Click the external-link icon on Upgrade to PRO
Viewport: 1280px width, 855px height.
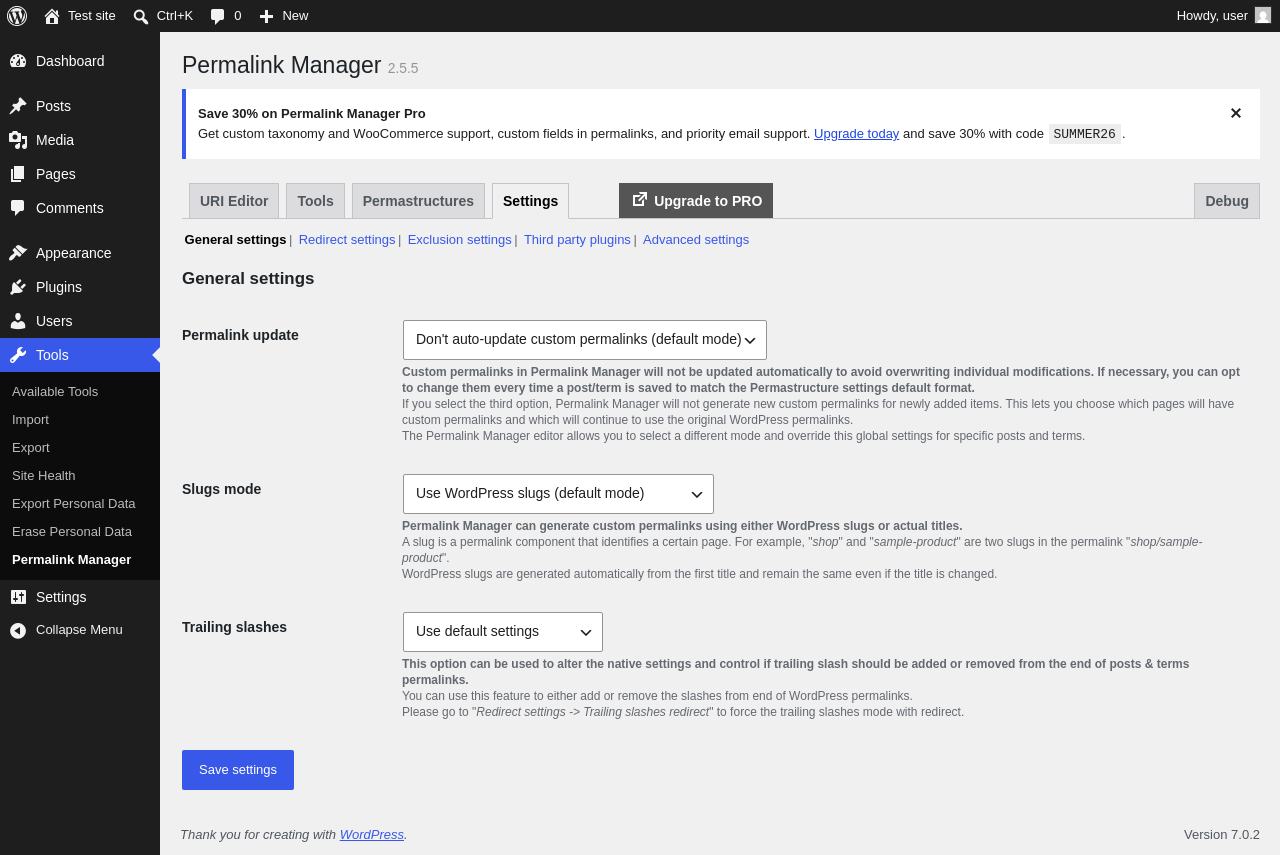640,200
